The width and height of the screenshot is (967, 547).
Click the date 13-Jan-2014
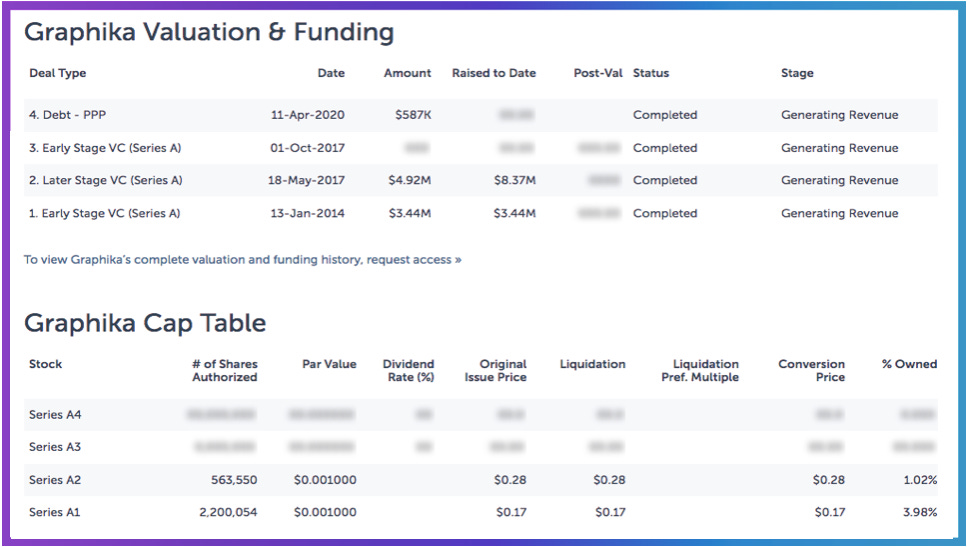click(x=308, y=213)
